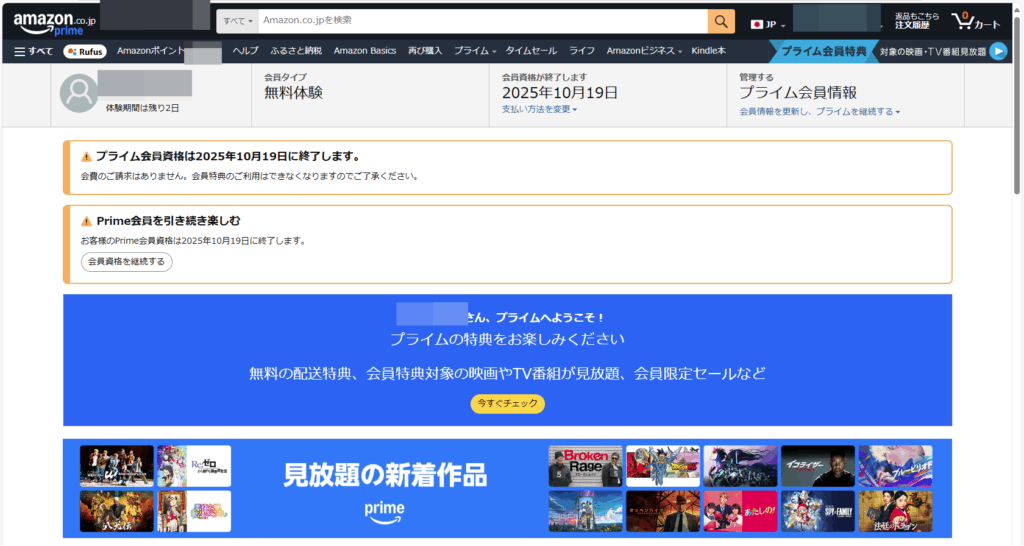1024x546 pixels.
Task: Select the Japan flag language selector
Action: pyautogui.click(x=767, y=23)
